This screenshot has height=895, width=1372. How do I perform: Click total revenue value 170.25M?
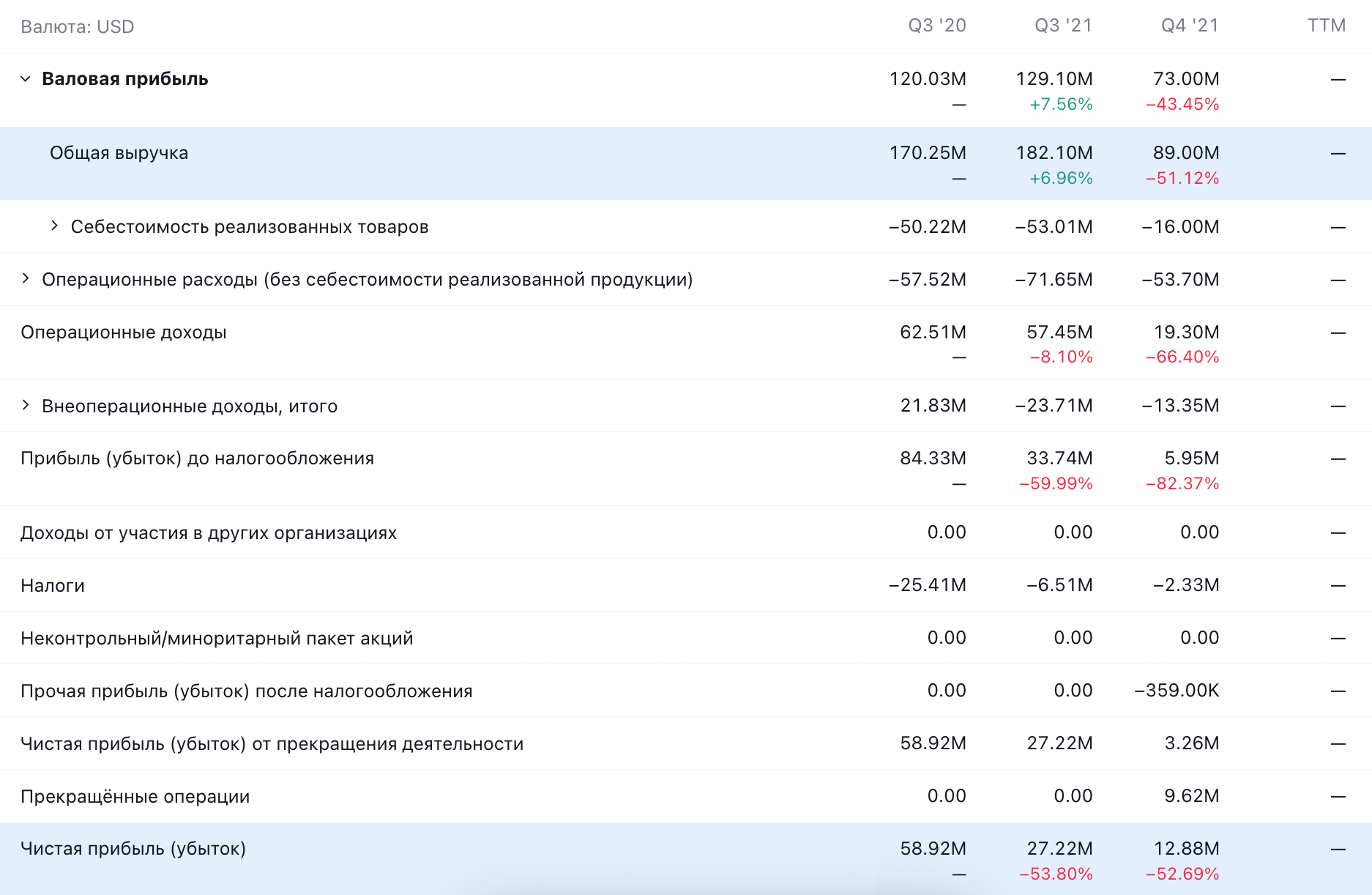928,153
